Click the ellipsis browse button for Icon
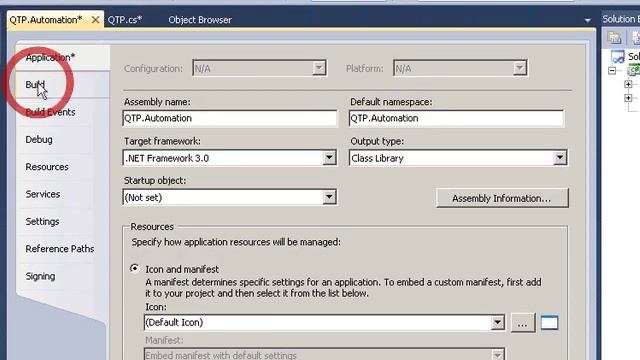This screenshot has width=640, height=360. click(x=522, y=323)
